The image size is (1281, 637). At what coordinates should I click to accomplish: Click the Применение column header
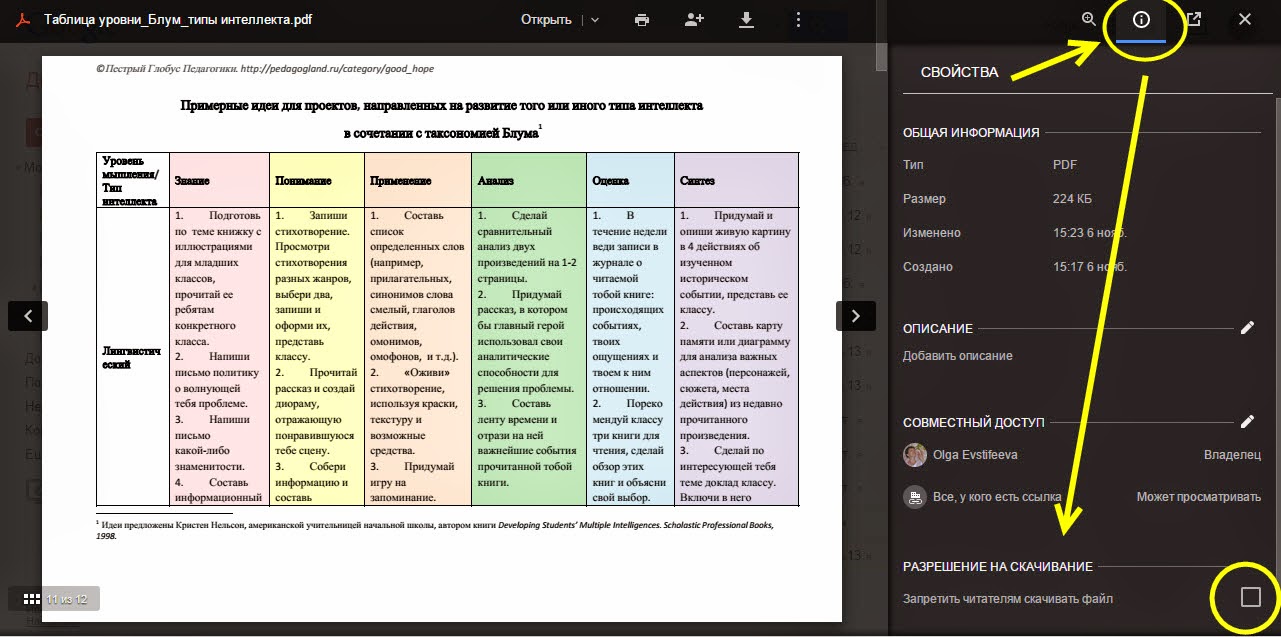pos(418,181)
